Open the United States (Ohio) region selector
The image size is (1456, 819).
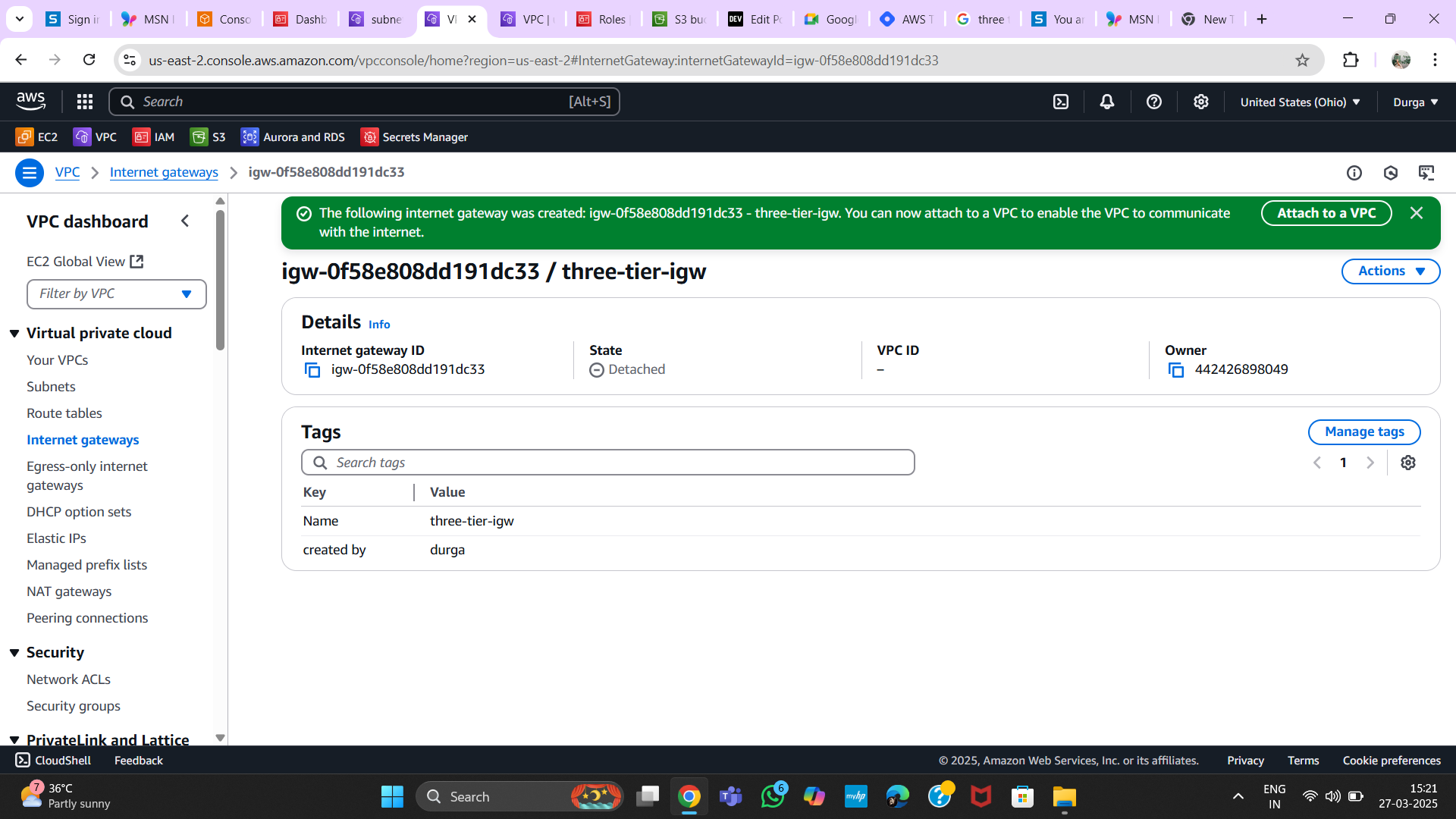point(1300,102)
